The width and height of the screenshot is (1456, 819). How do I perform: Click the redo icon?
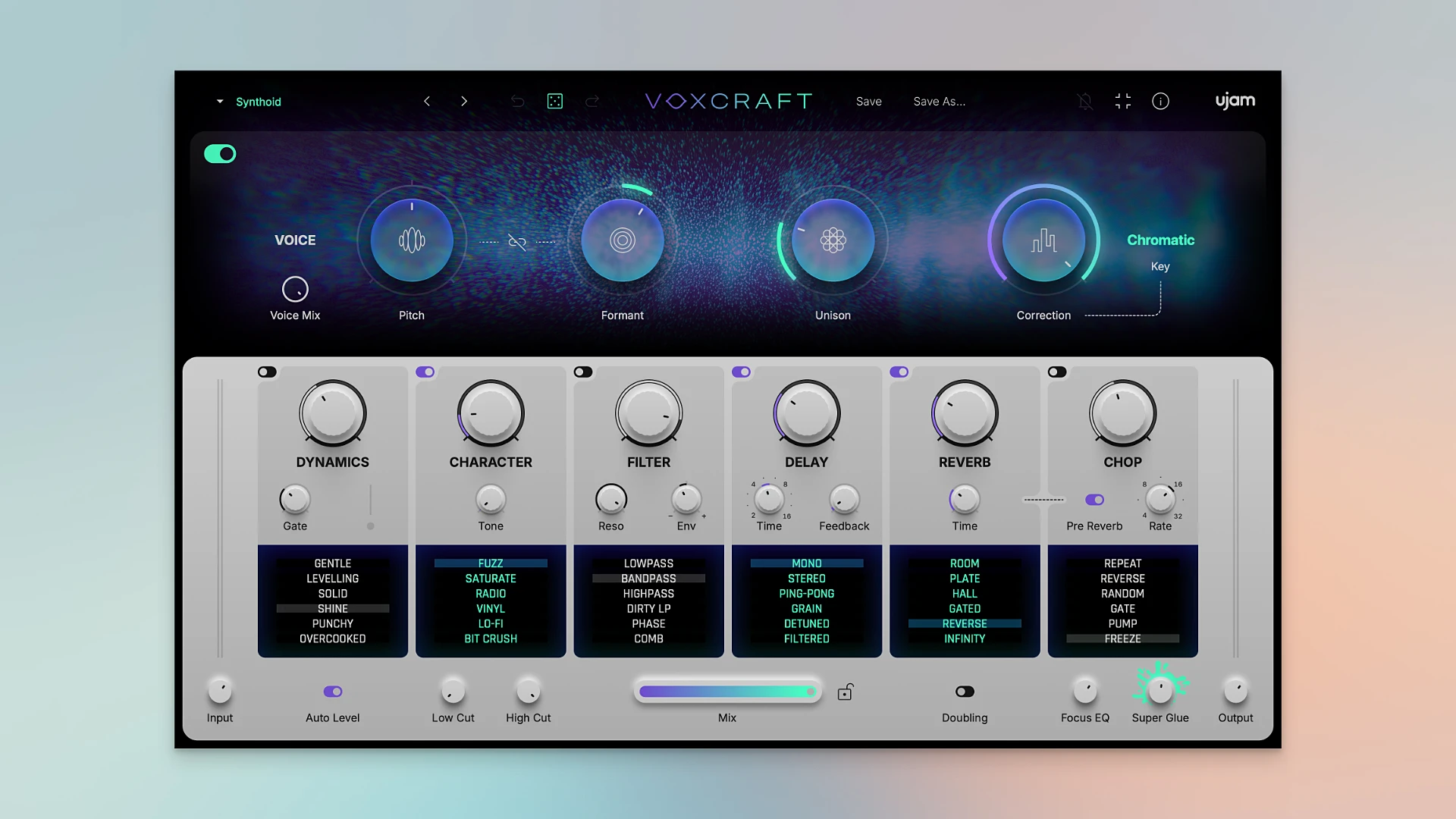[592, 101]
